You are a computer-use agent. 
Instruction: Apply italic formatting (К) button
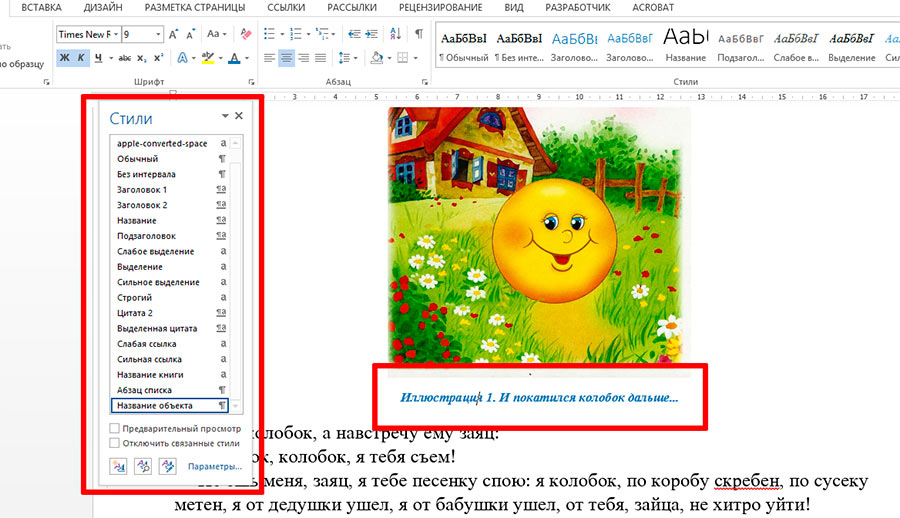(x=81, y=58)
